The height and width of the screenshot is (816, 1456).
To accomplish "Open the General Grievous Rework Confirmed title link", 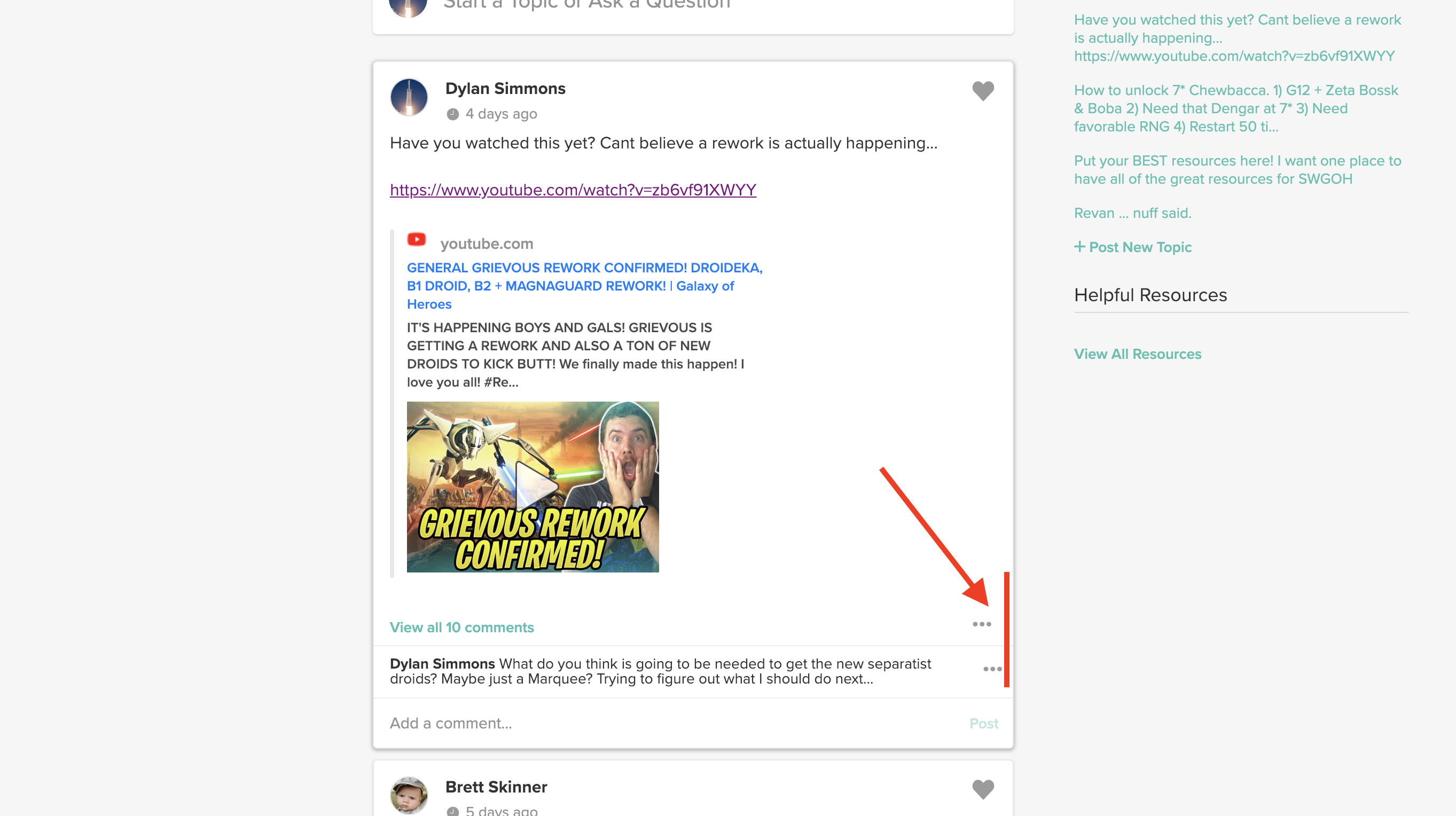I will (584, 286).
